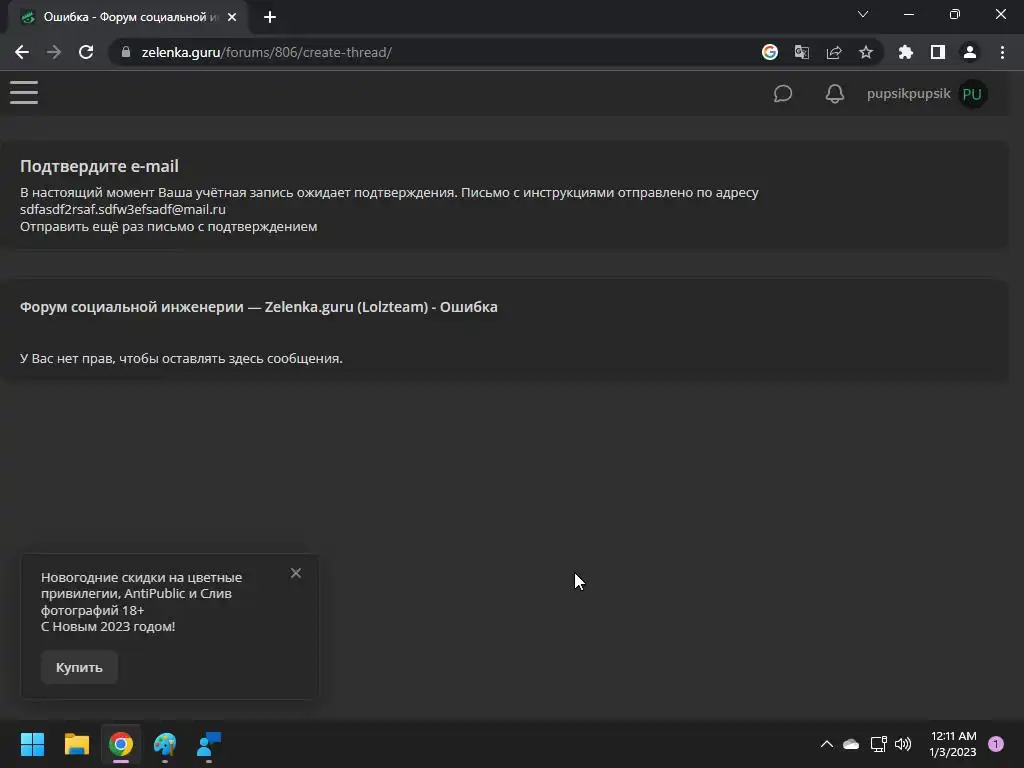Screen dimensions: 1024x768
Task: Click Отправить ещё раз письмо с подтверждением
Action: point(168,227)
